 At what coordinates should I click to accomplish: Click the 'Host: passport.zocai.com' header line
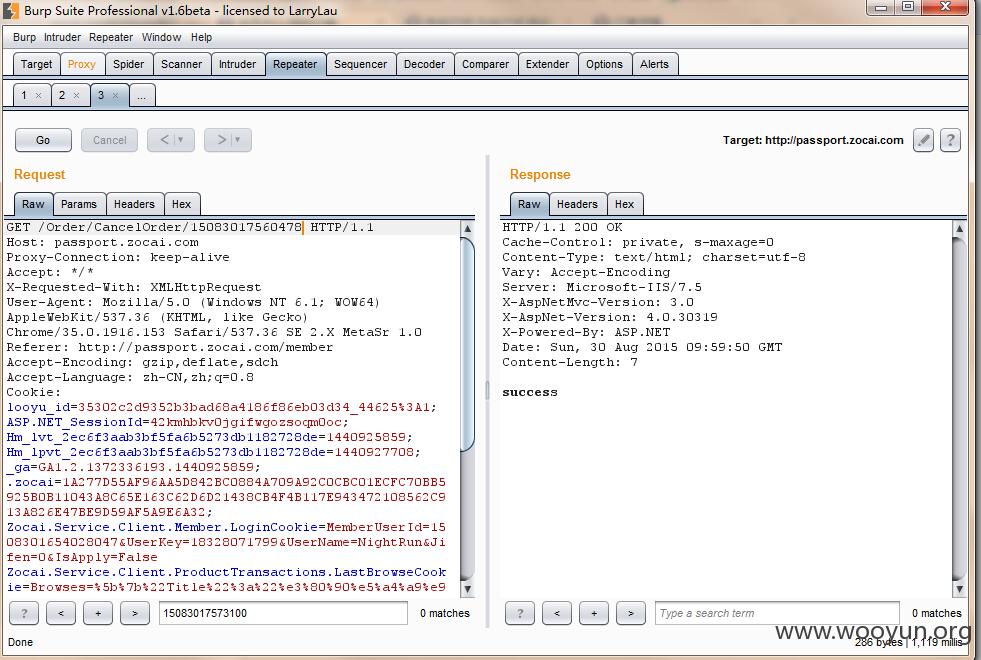click(103, 242)
